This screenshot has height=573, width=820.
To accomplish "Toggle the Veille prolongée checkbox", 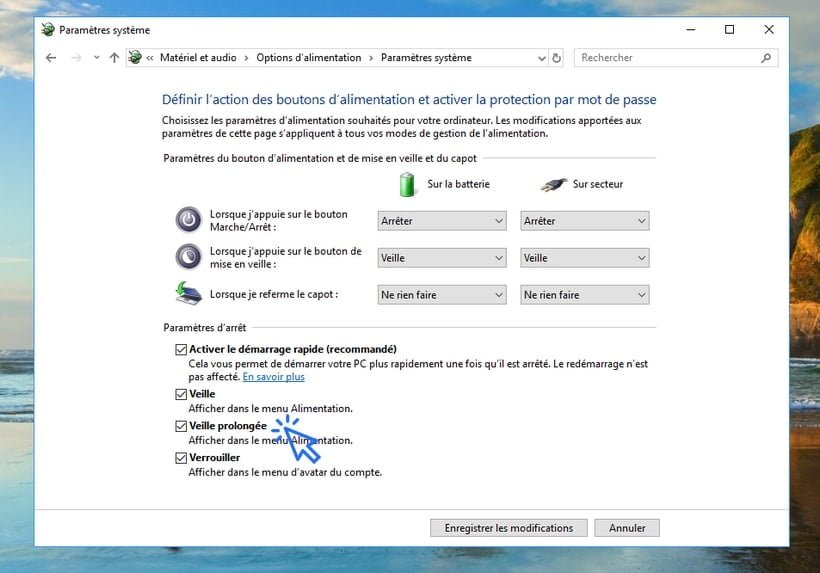I will (181, 426).
